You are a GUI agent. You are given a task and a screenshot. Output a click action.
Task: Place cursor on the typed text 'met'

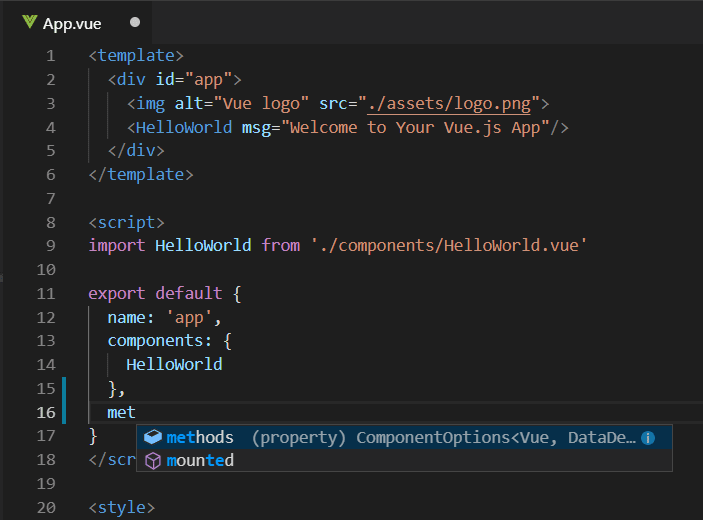[121, 412]
